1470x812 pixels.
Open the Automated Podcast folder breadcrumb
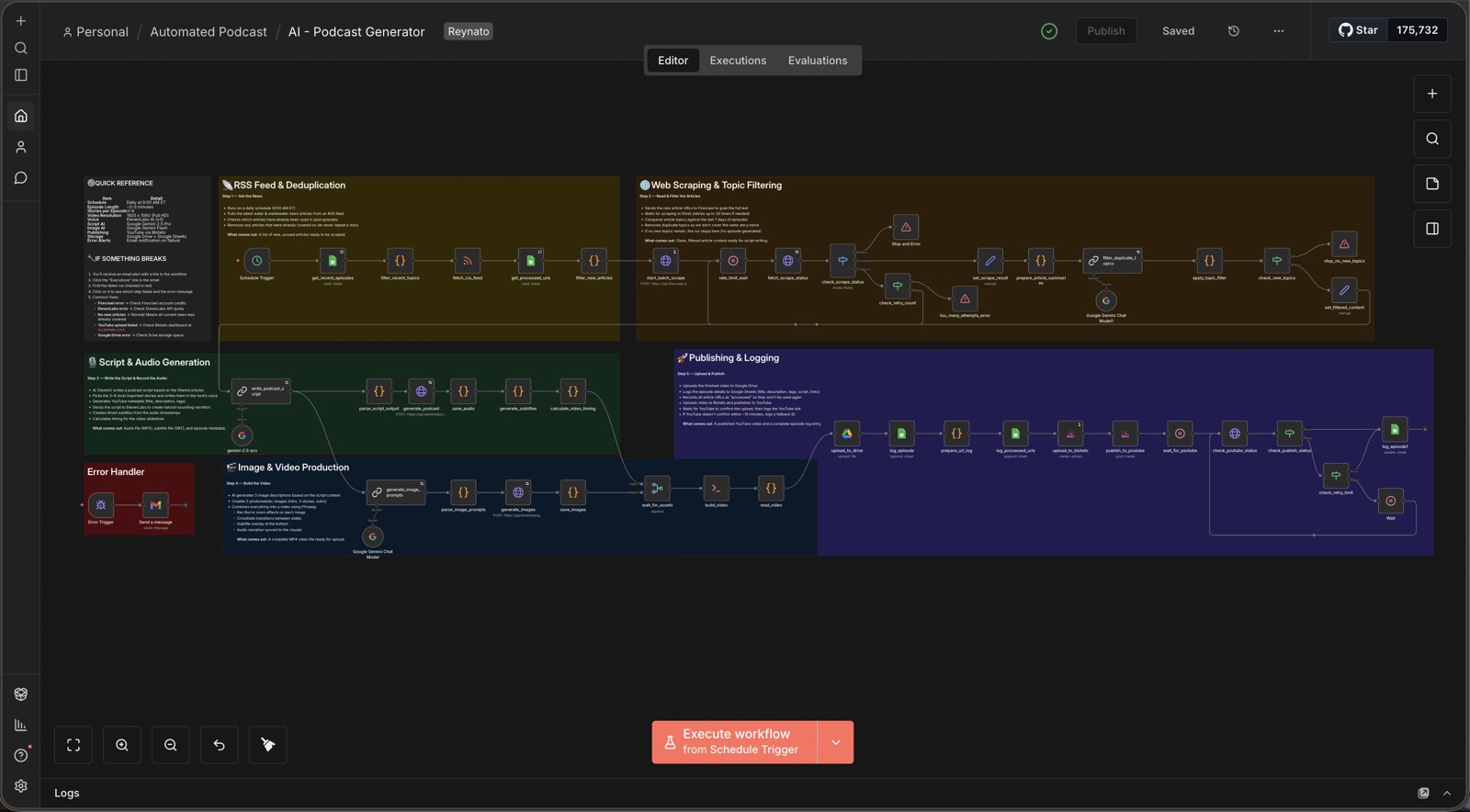209,31
